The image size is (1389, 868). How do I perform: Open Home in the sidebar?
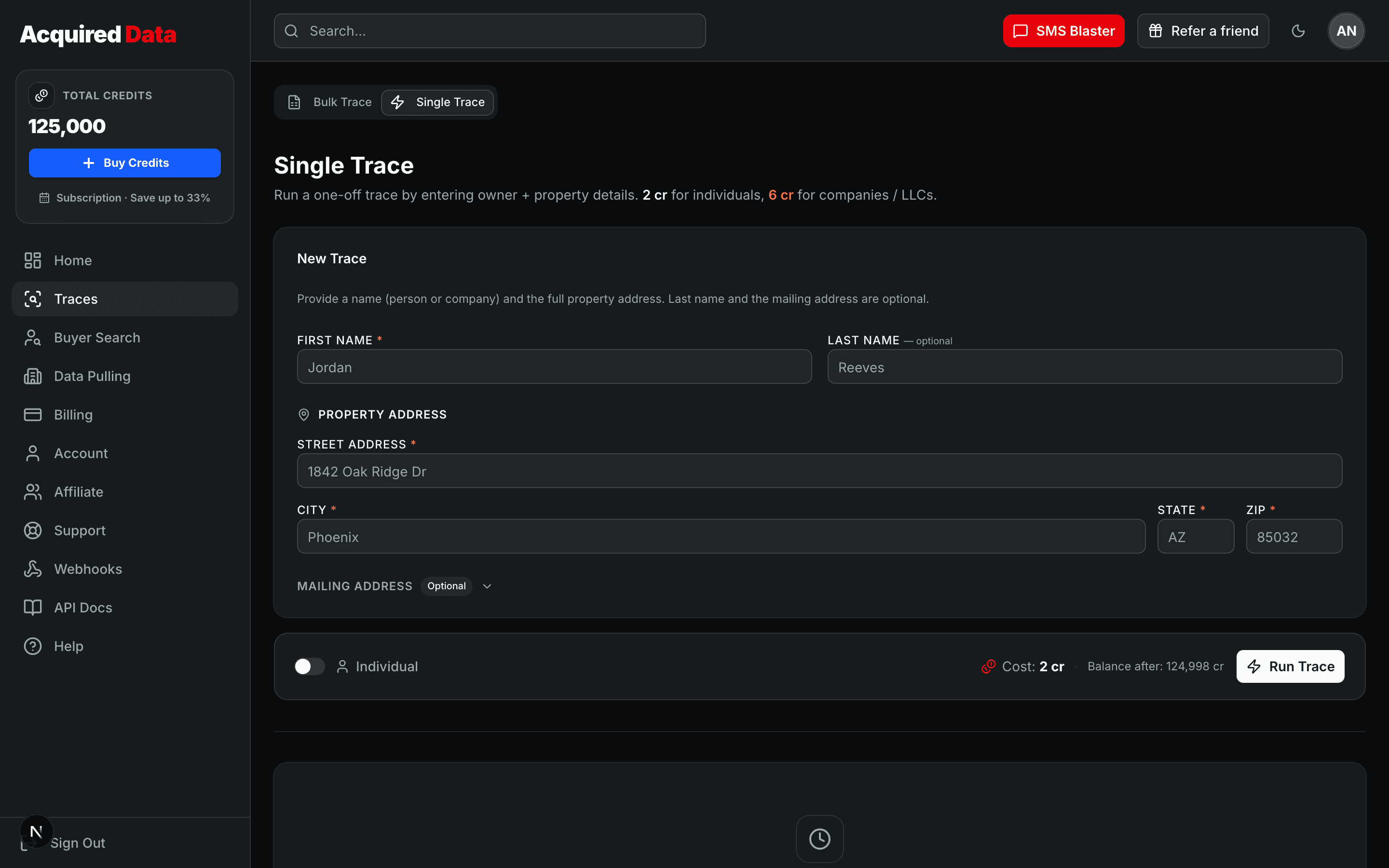point(124,260)
